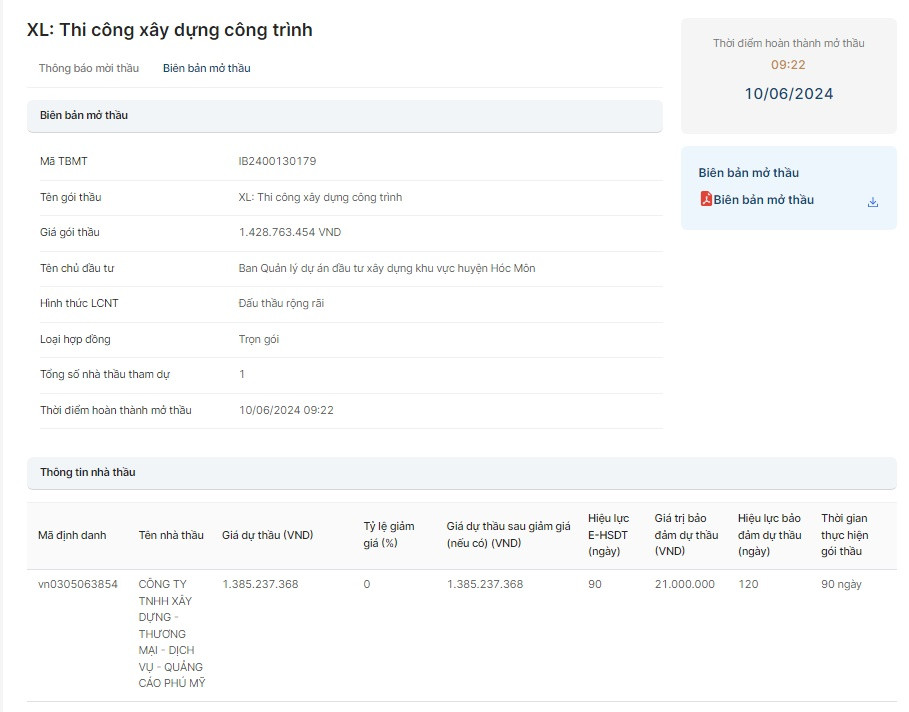Click the Thời gian thực hiện gói thầu header
Image resolution: width=909 pixels, height=712 pixels.
pos(844,534)
